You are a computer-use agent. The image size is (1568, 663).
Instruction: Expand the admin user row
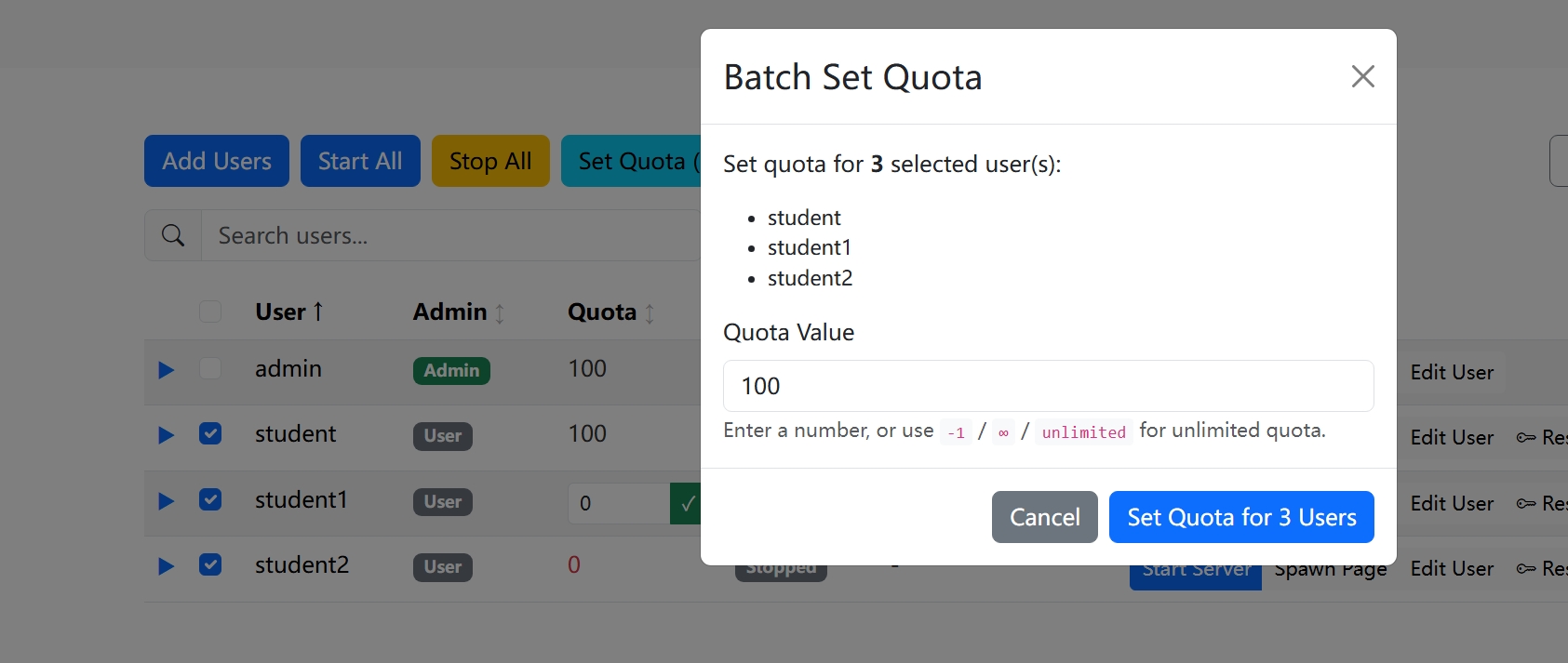point(167,370)
